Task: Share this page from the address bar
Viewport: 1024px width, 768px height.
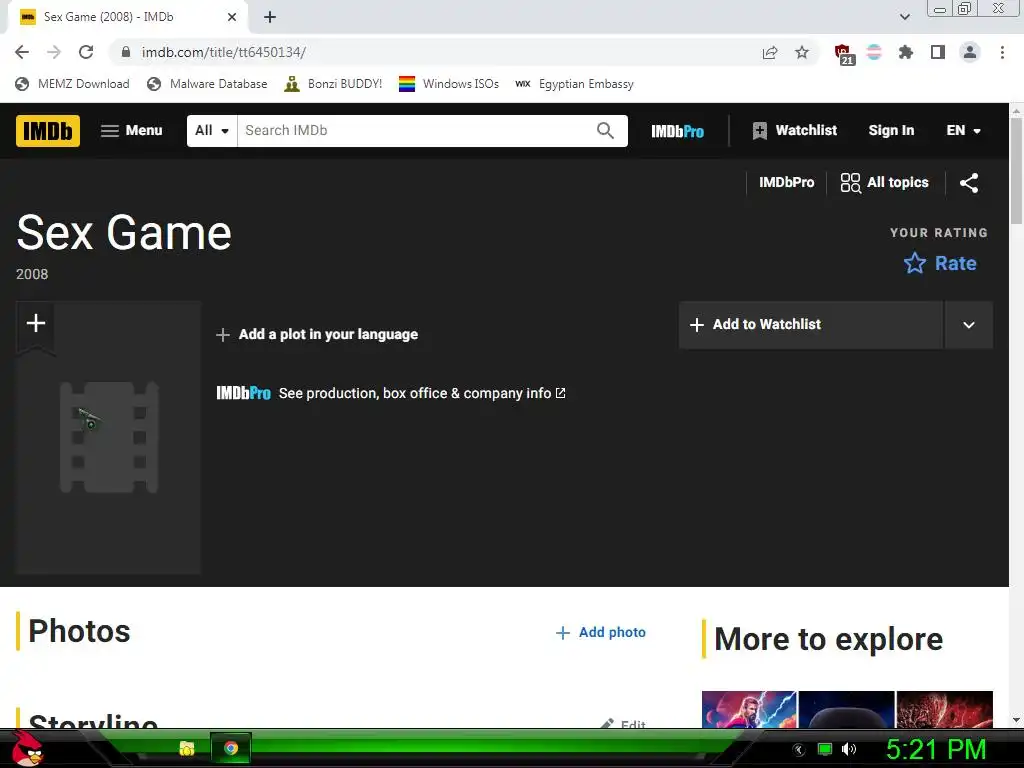Action: tap(770, 52)
